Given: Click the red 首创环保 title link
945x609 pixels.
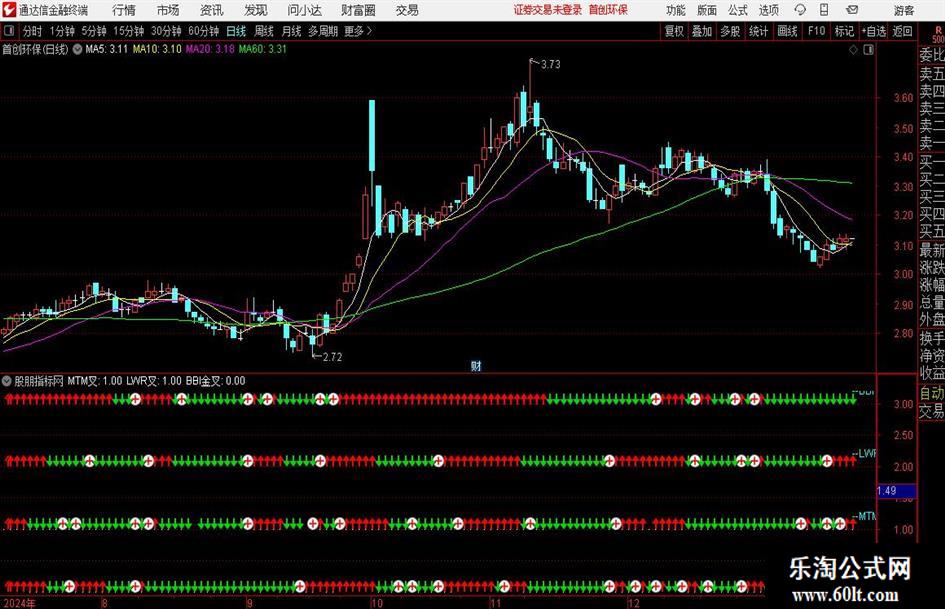Looking at the screenshot, I should (608, 10).
